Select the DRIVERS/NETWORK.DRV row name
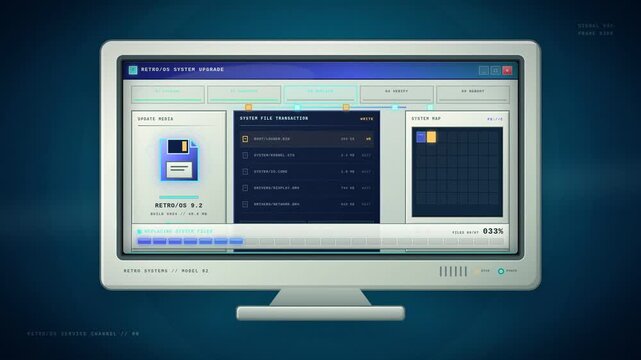Screen dimensions: 641x360 click(277, 204)
